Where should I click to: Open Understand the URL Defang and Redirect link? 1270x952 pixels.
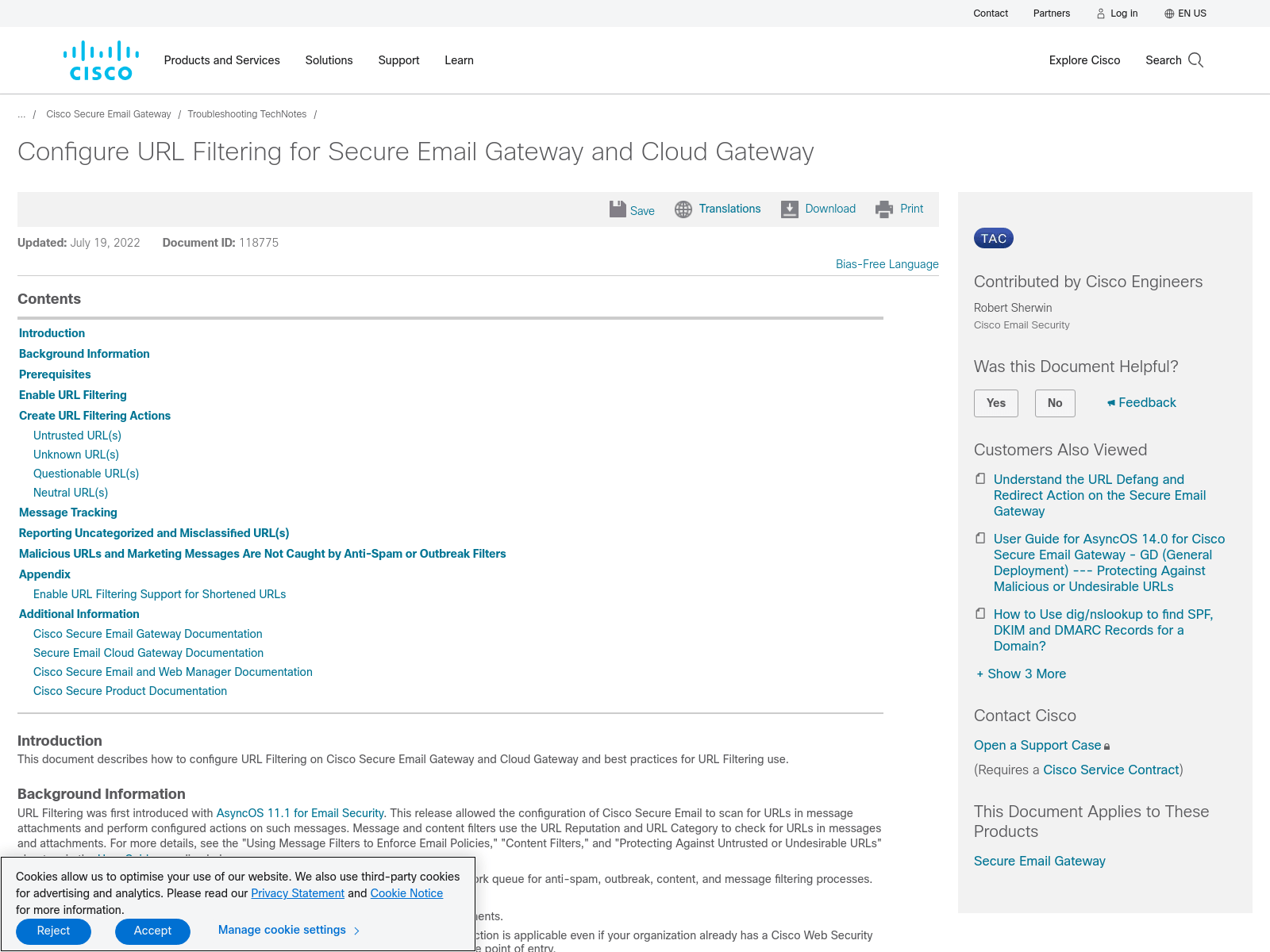click(x=1099, y=495)
